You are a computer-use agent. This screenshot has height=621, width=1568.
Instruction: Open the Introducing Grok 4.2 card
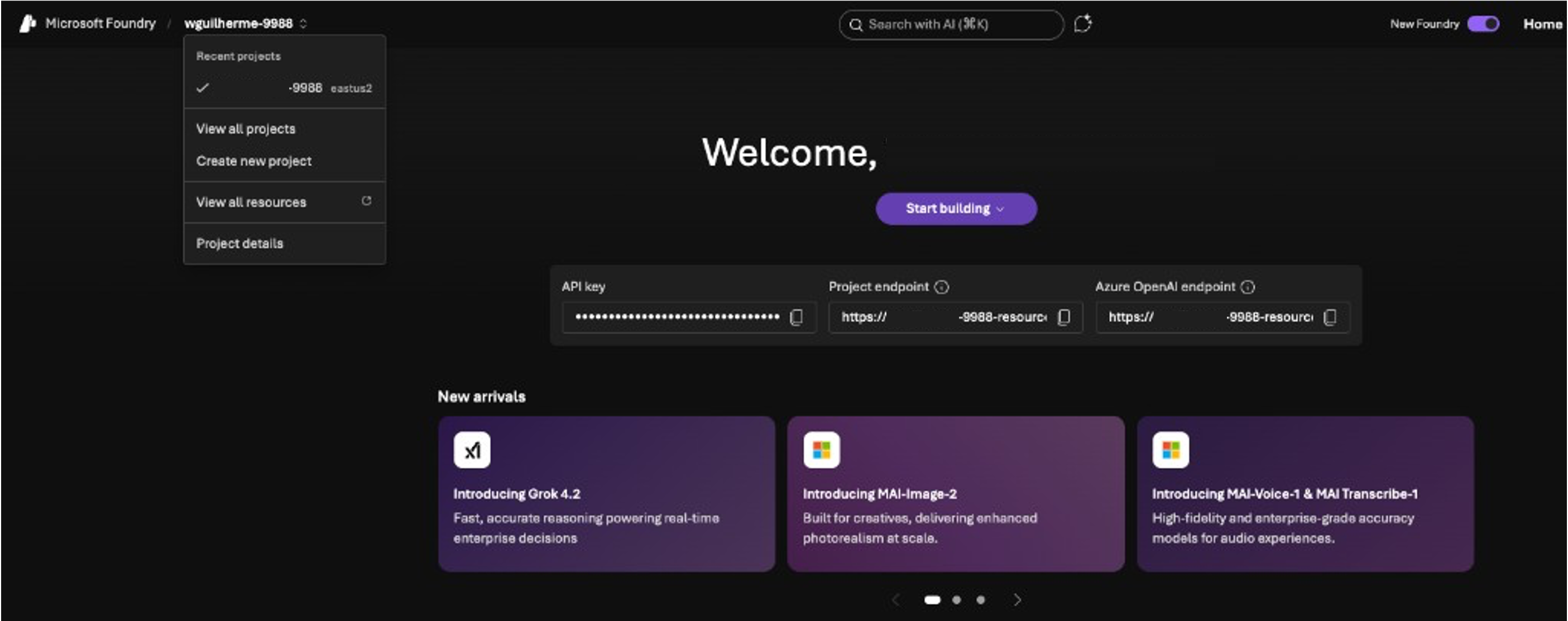coord(606,494)
